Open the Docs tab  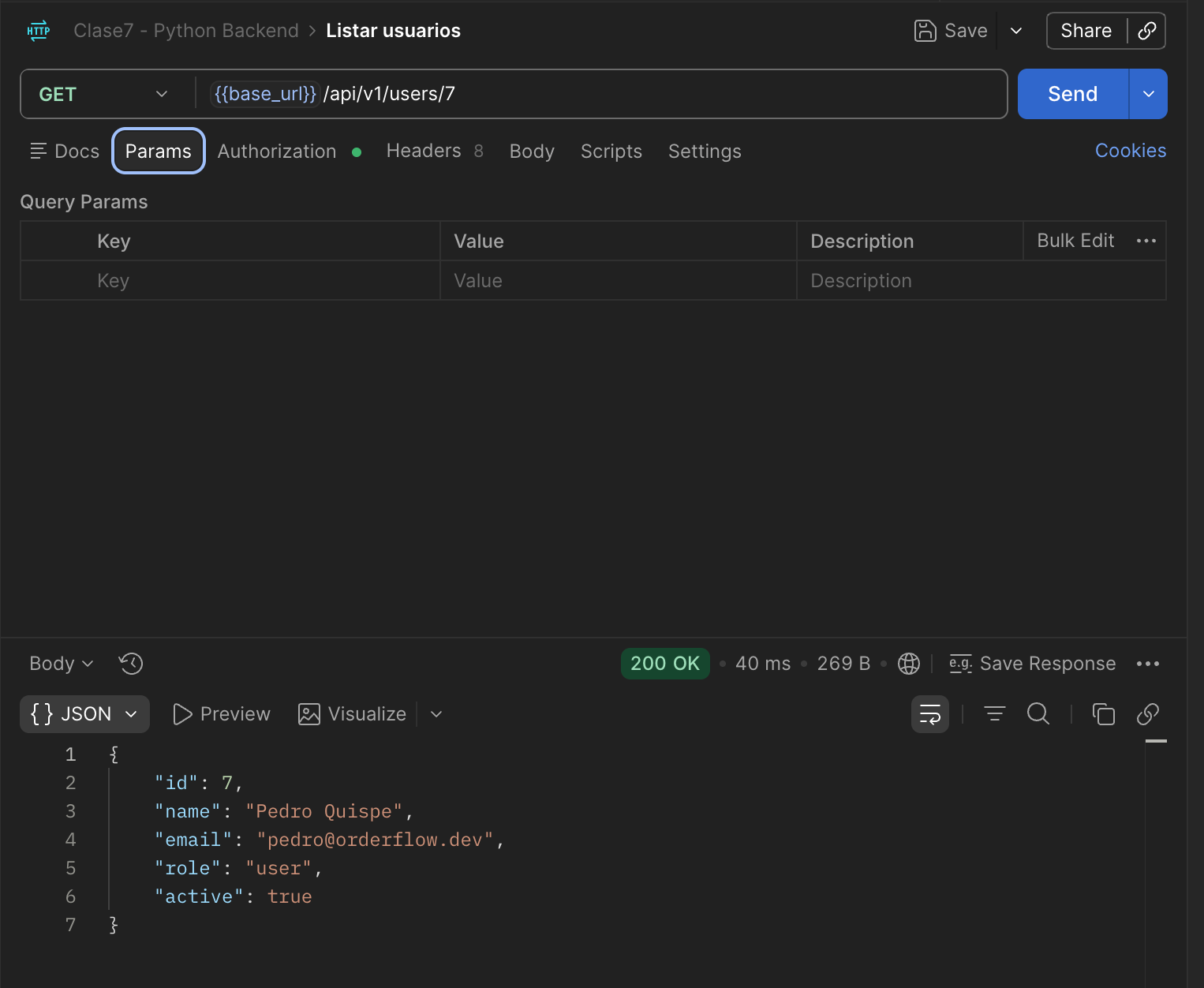coord(65,151)
